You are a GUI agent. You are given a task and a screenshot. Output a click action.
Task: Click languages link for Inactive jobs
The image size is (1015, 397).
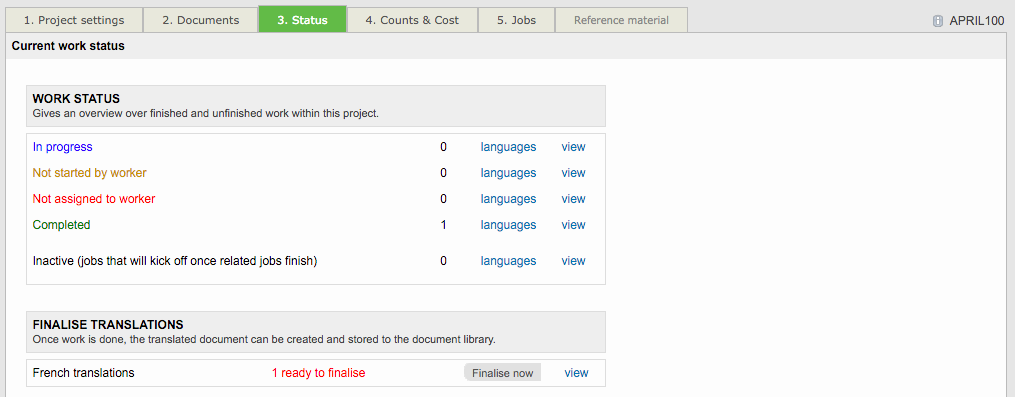[508, 261]
